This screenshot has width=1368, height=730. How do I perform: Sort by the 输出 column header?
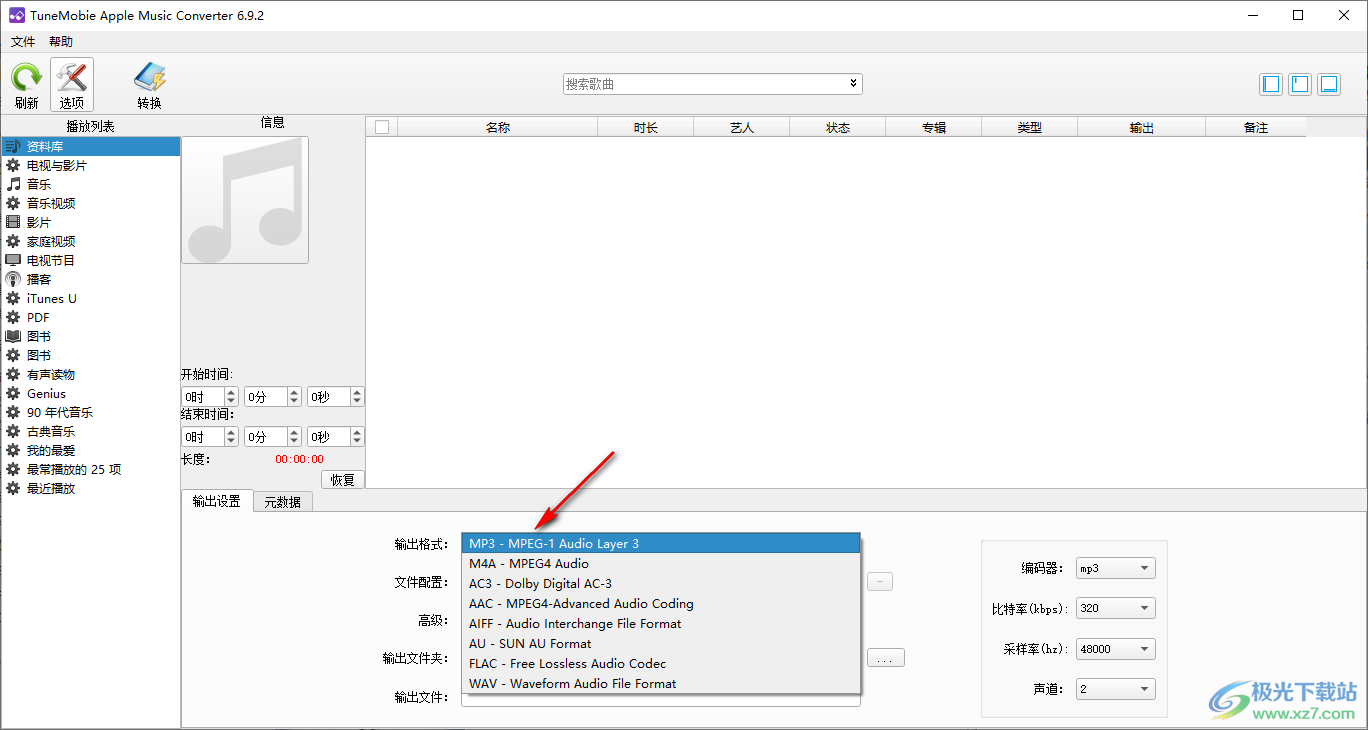(x=1142, y=127)
